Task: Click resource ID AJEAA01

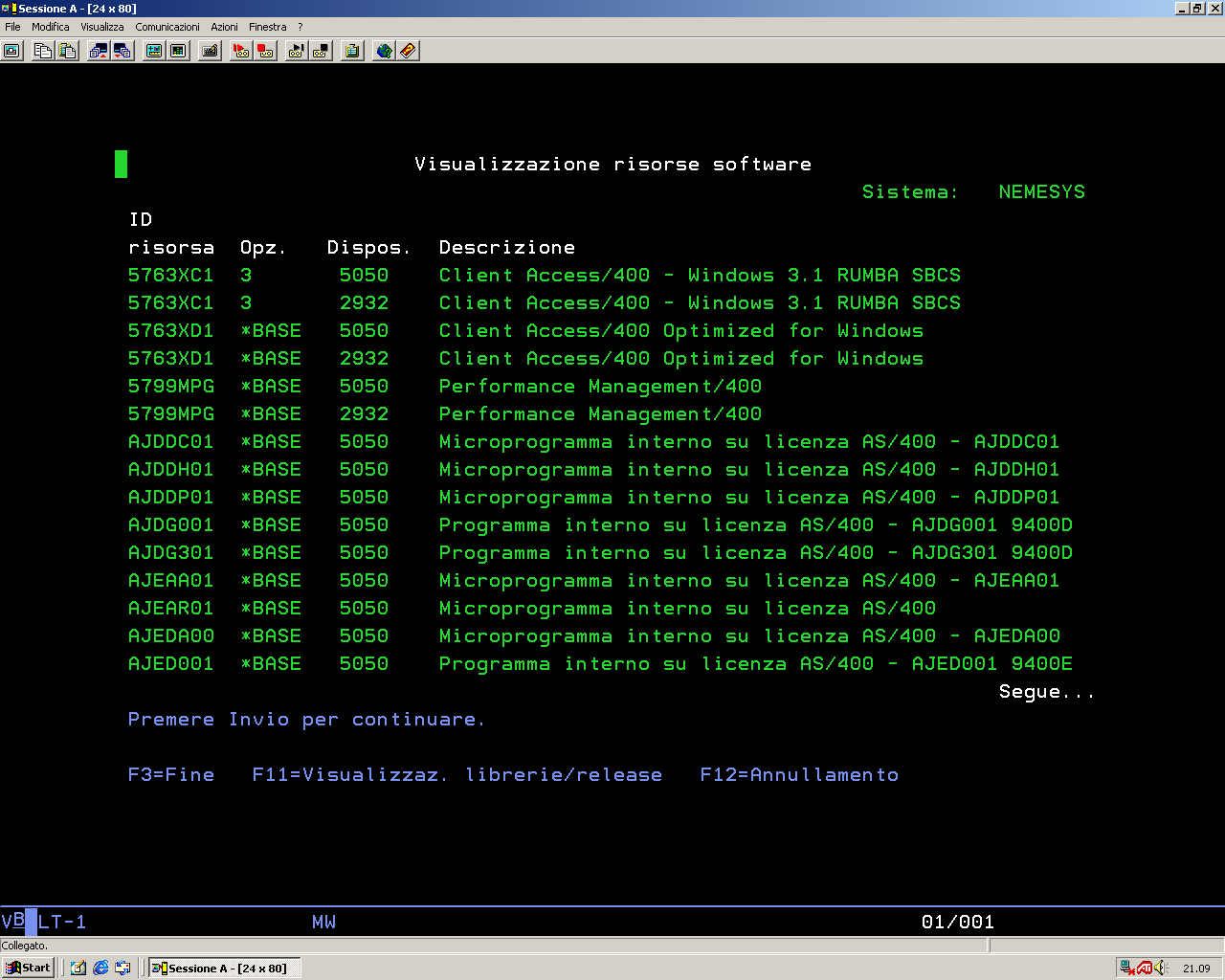Action: [x=171, y=580]
